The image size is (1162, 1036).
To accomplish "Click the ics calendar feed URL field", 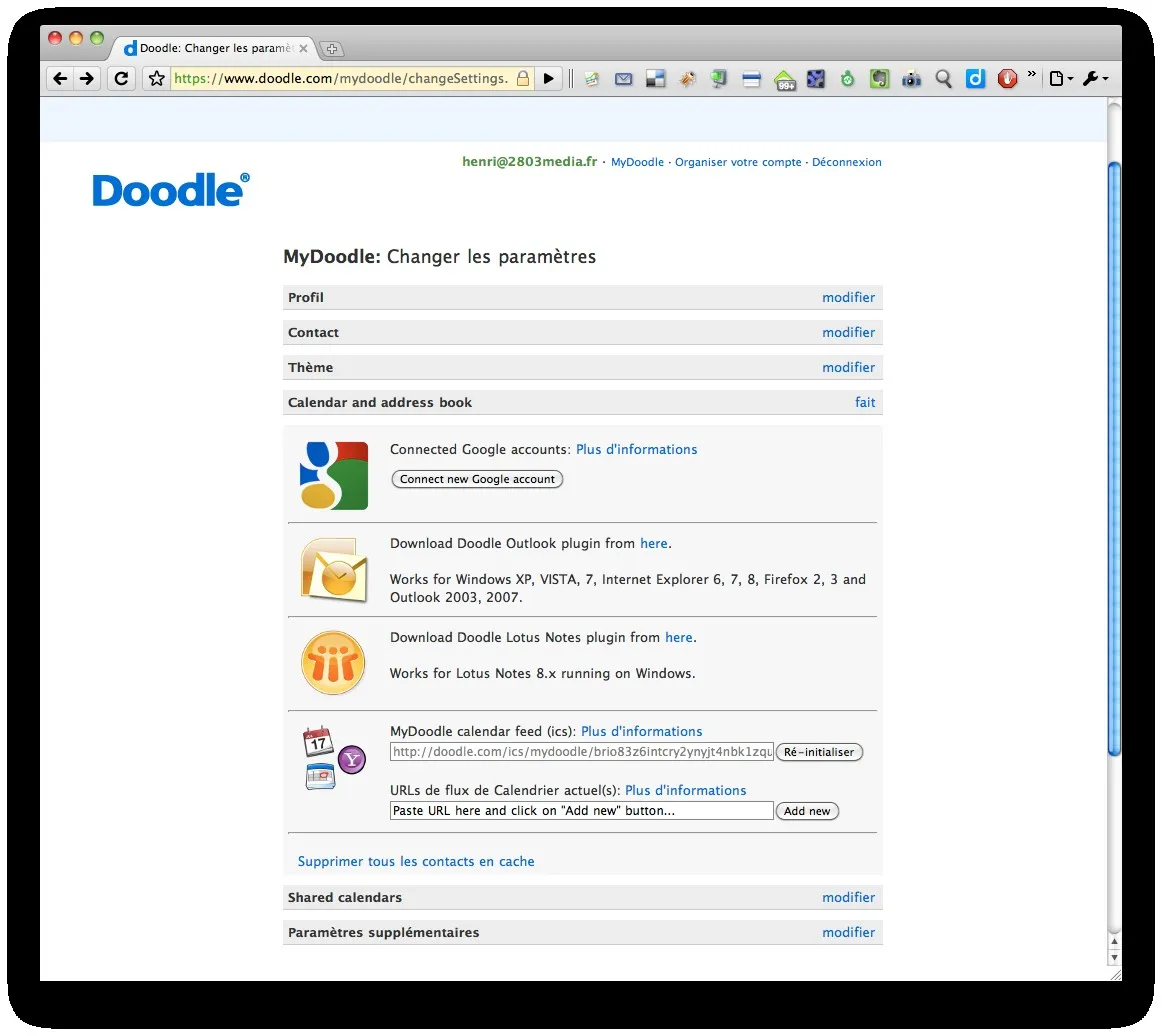I will pyautogui.click(x=582, y=752).
